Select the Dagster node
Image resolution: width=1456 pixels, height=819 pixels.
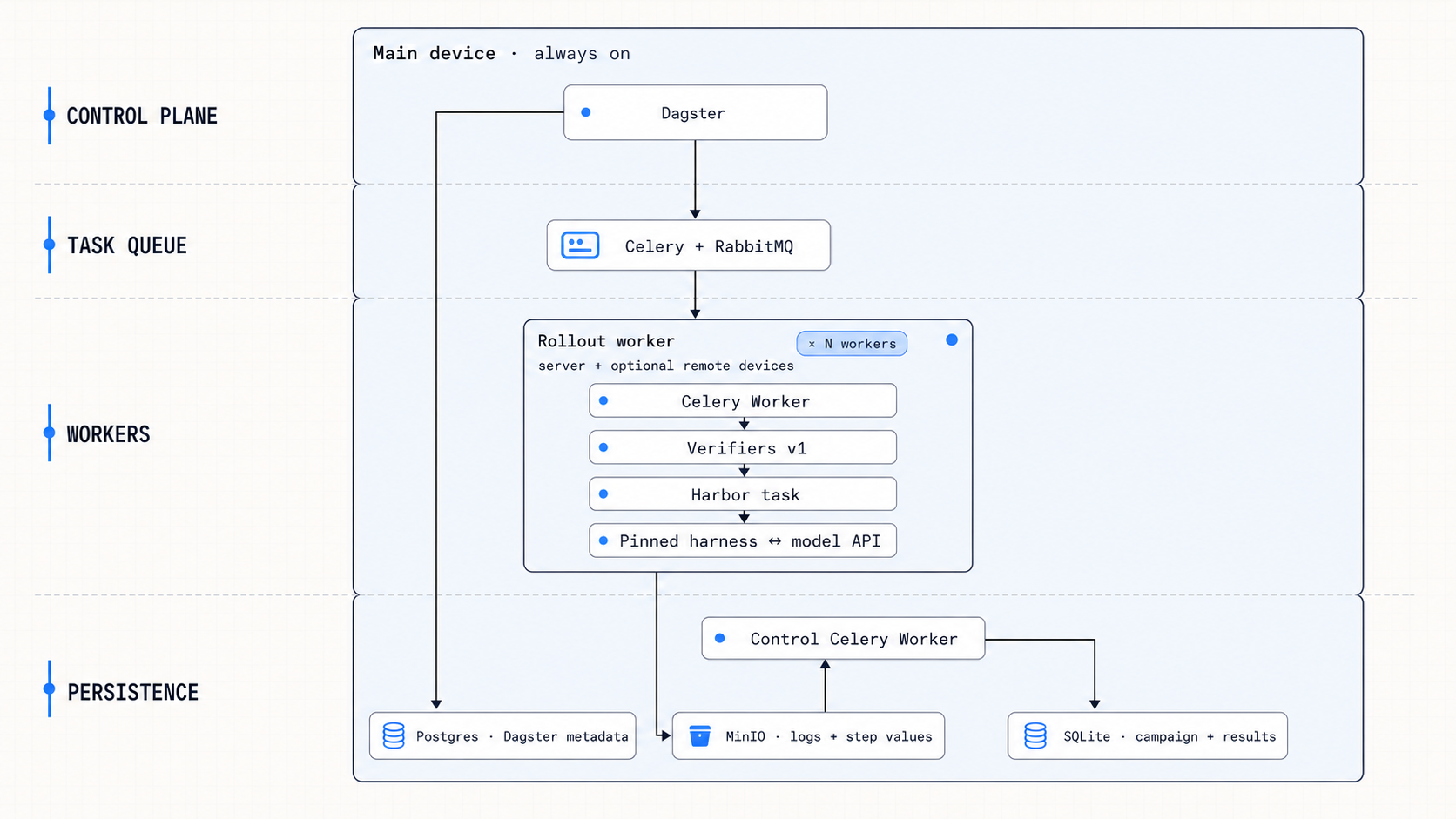pyautogui.click(x=695, y=112)
